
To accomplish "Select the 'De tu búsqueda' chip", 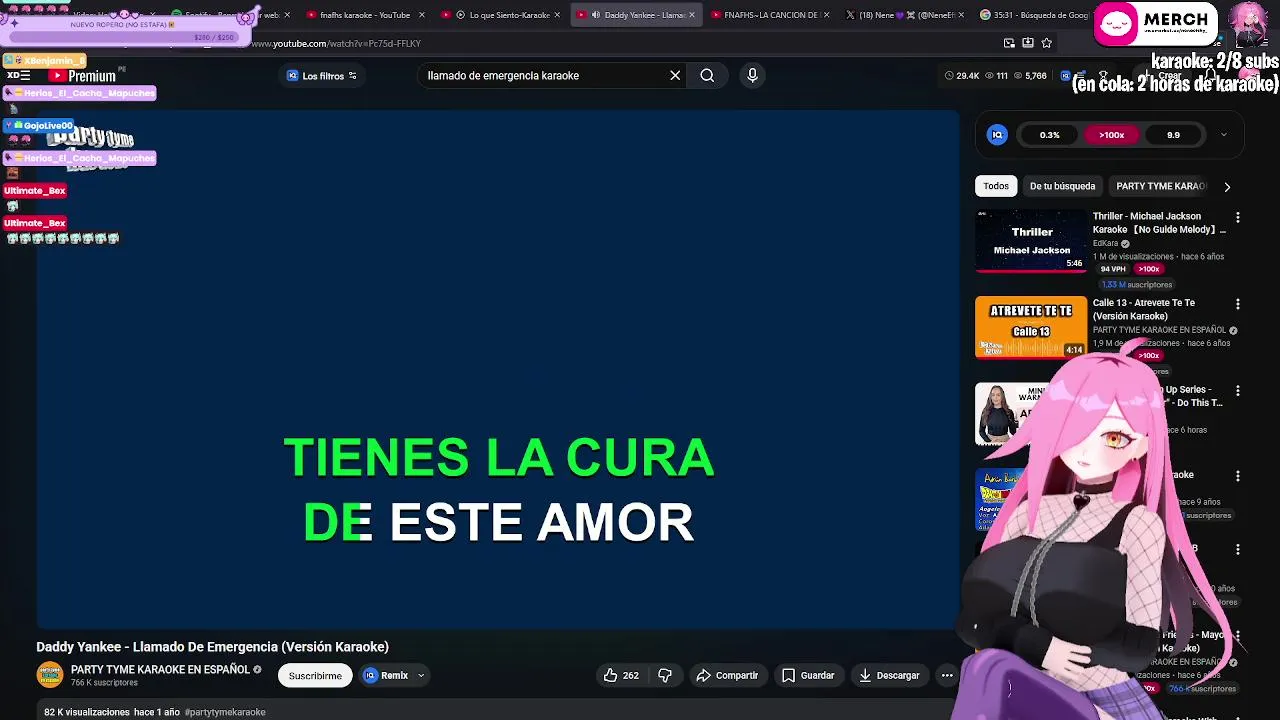I will (1062, 186).
